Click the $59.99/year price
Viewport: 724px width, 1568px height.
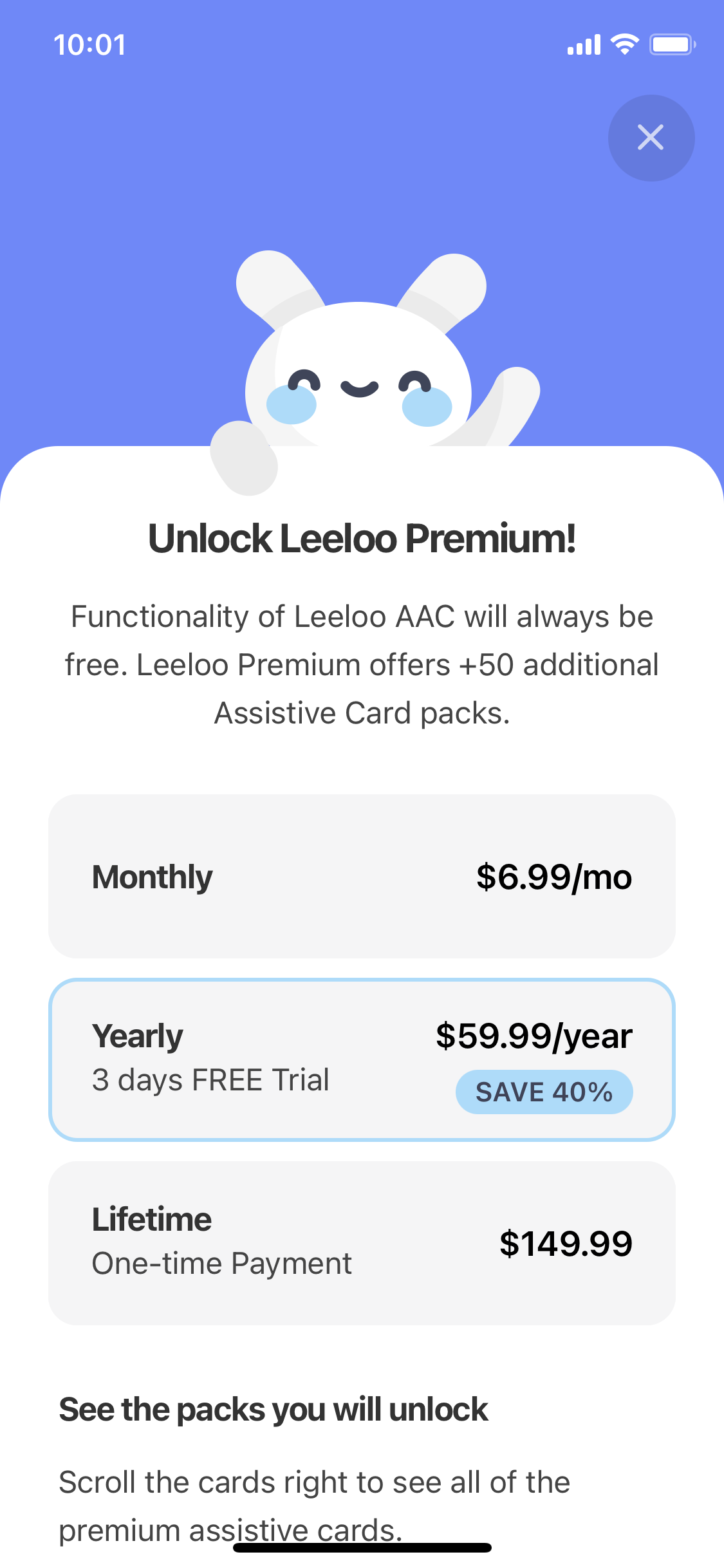(x=534, y=1036)
